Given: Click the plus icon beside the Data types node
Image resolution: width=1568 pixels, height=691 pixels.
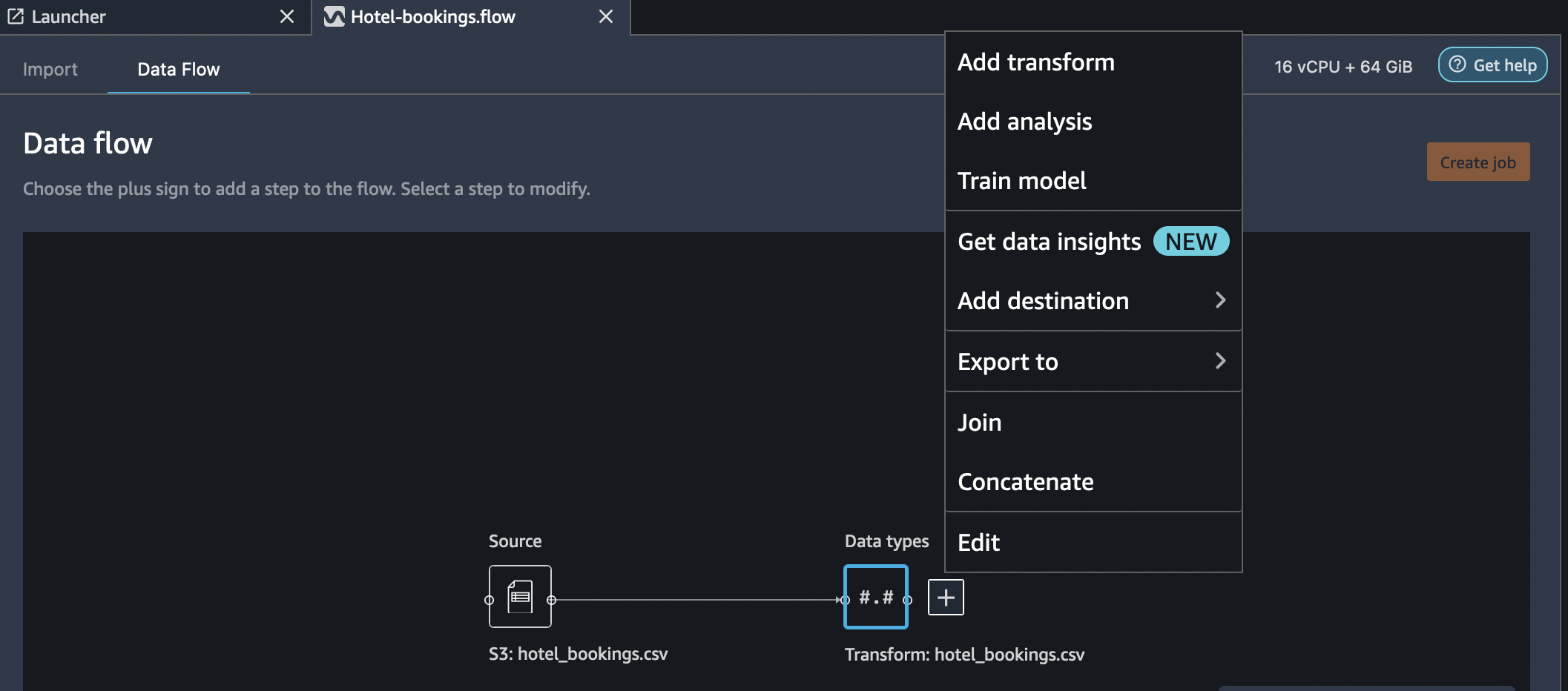Looking at the screenshot, I should [x=946, y=598].
